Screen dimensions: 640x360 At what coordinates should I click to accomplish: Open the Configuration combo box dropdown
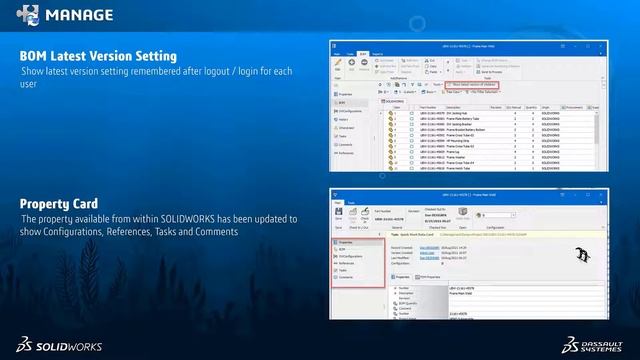[513, 215]
